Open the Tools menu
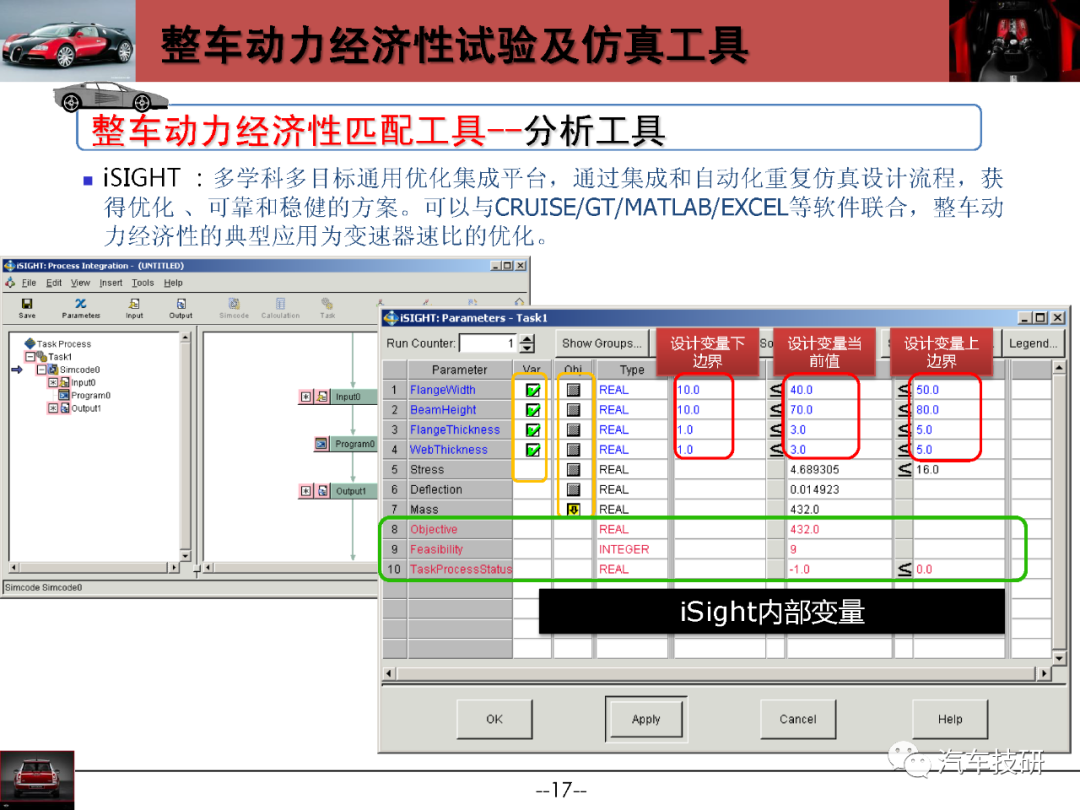Screen dimensions: 1080x810 coord(143,283)
